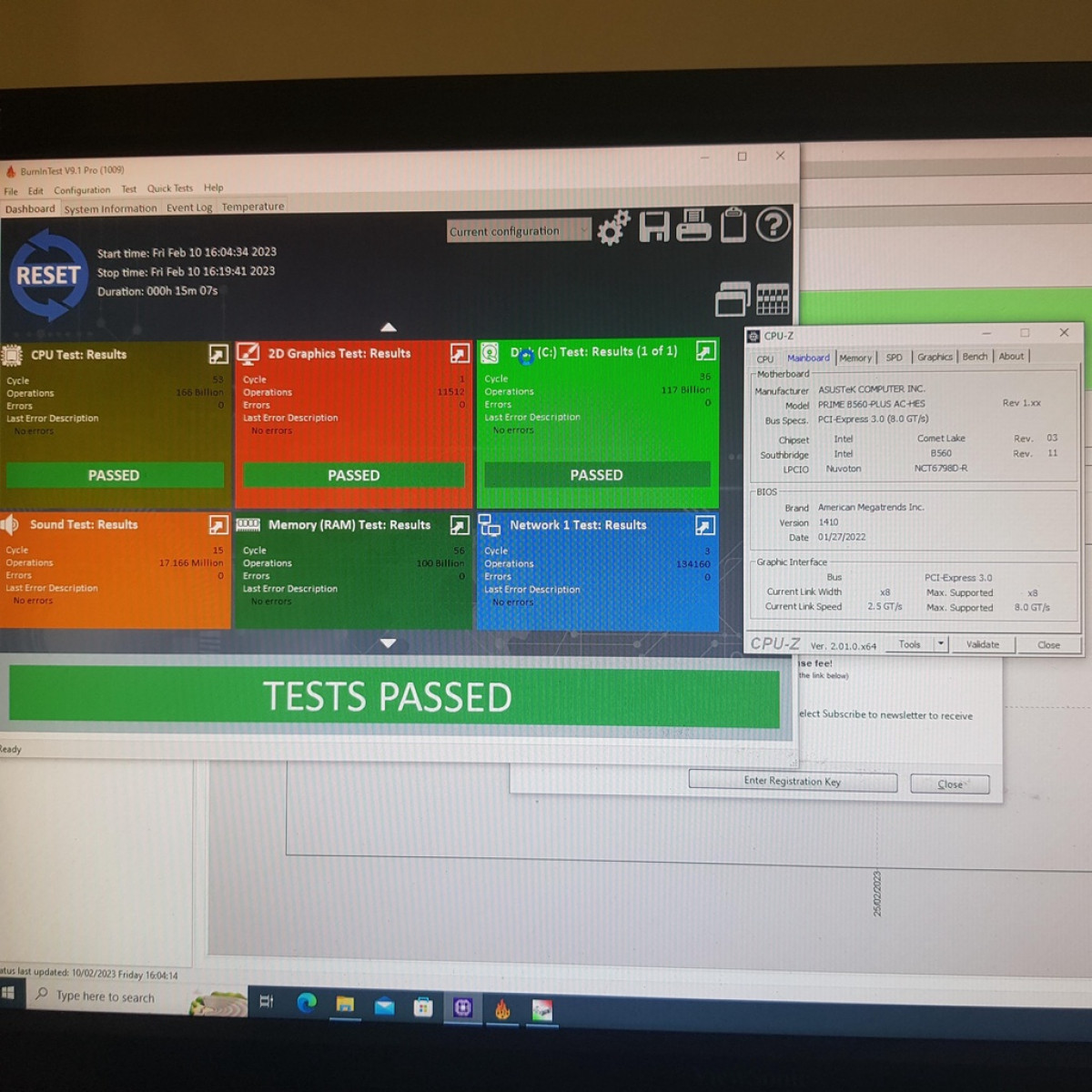Click the Enter Registration Key button
The width and height of the screenshot is (1092, 1092).
792,781
